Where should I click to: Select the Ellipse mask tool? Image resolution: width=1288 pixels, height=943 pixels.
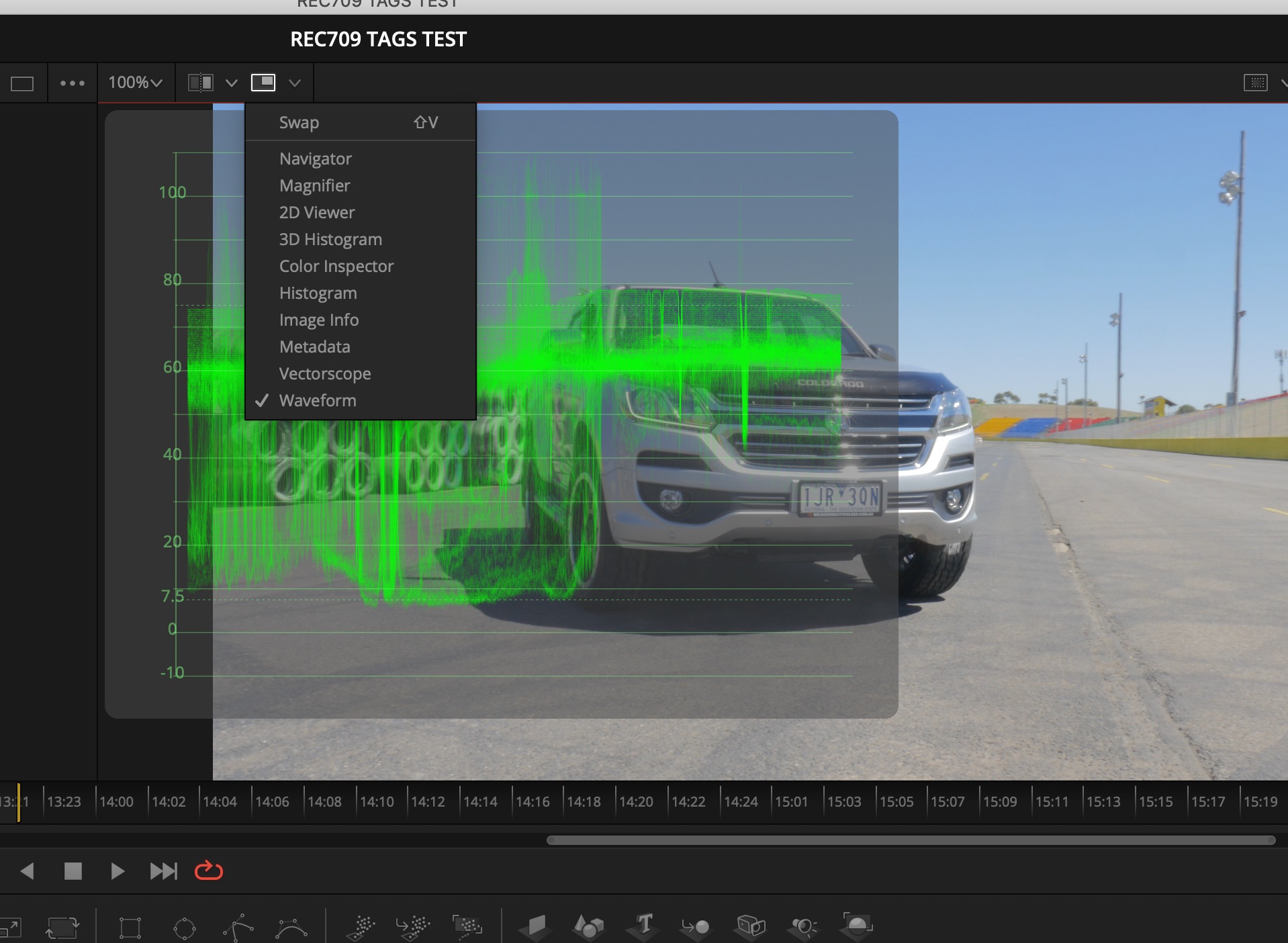point(184,928)
